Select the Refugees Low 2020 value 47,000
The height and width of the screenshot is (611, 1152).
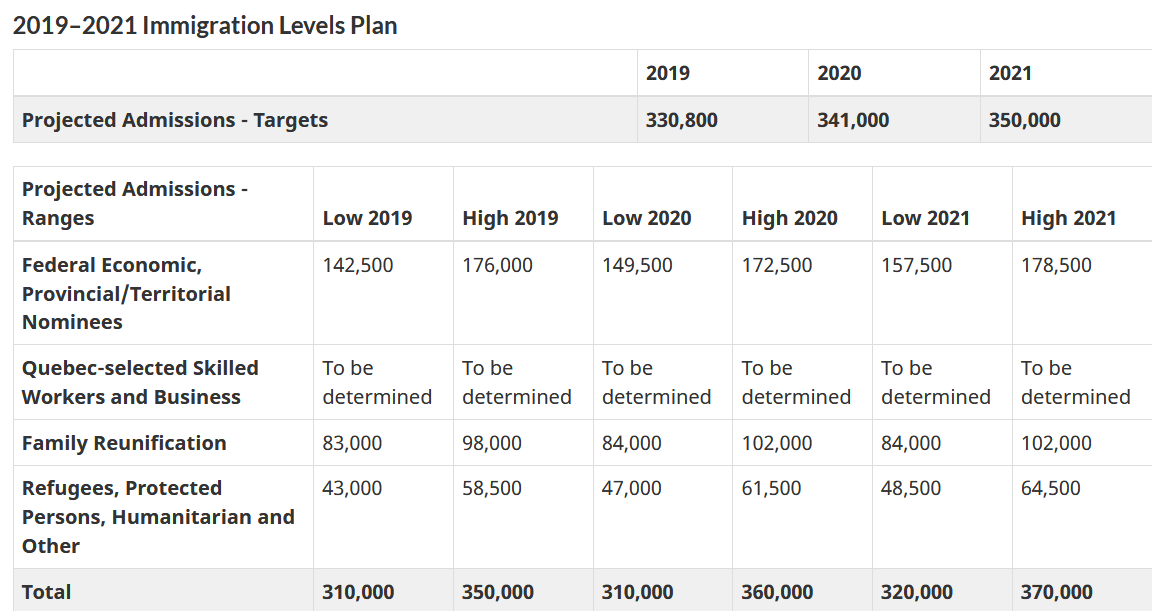click(x=632, y=488)
